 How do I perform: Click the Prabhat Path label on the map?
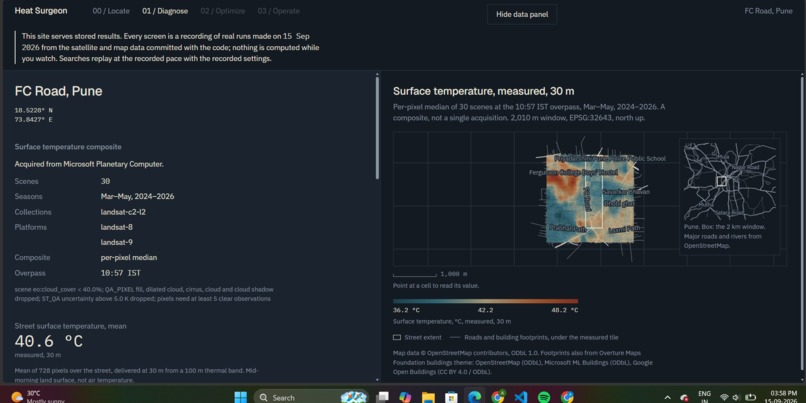point(567,228)
